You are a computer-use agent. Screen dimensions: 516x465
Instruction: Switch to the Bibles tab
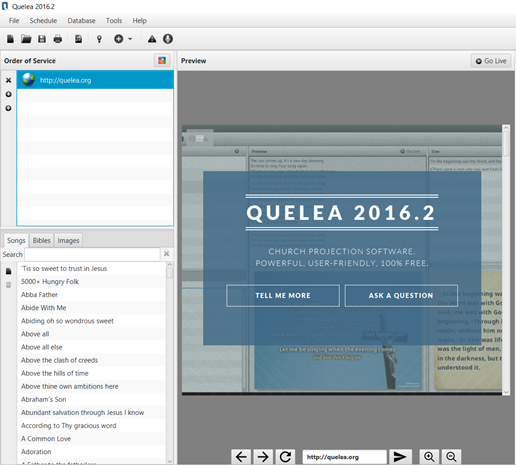(x=41, y=240)
